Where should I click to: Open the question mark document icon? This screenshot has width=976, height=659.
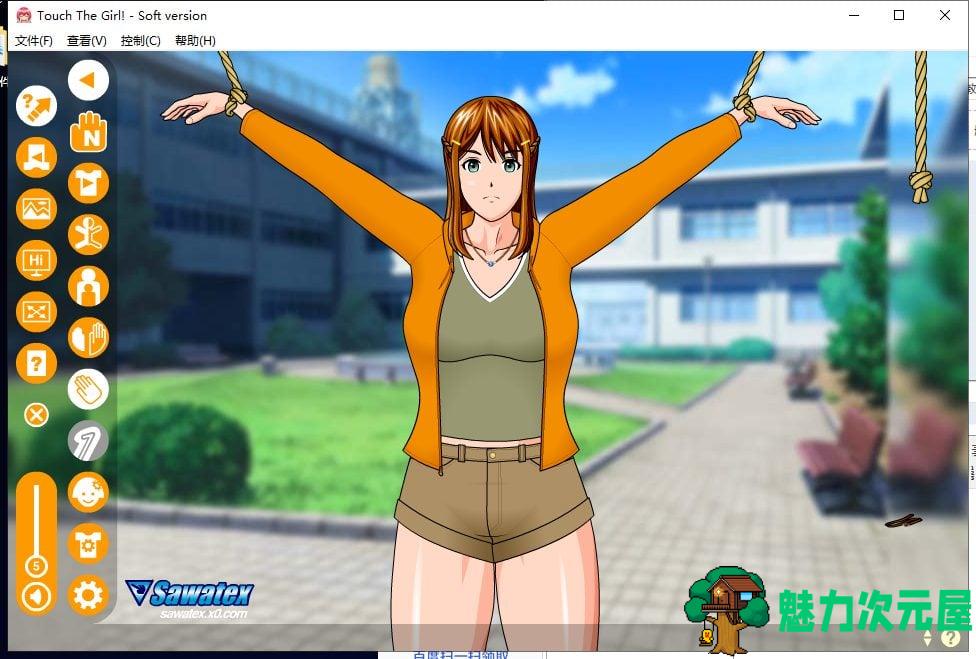click(36, 363)
